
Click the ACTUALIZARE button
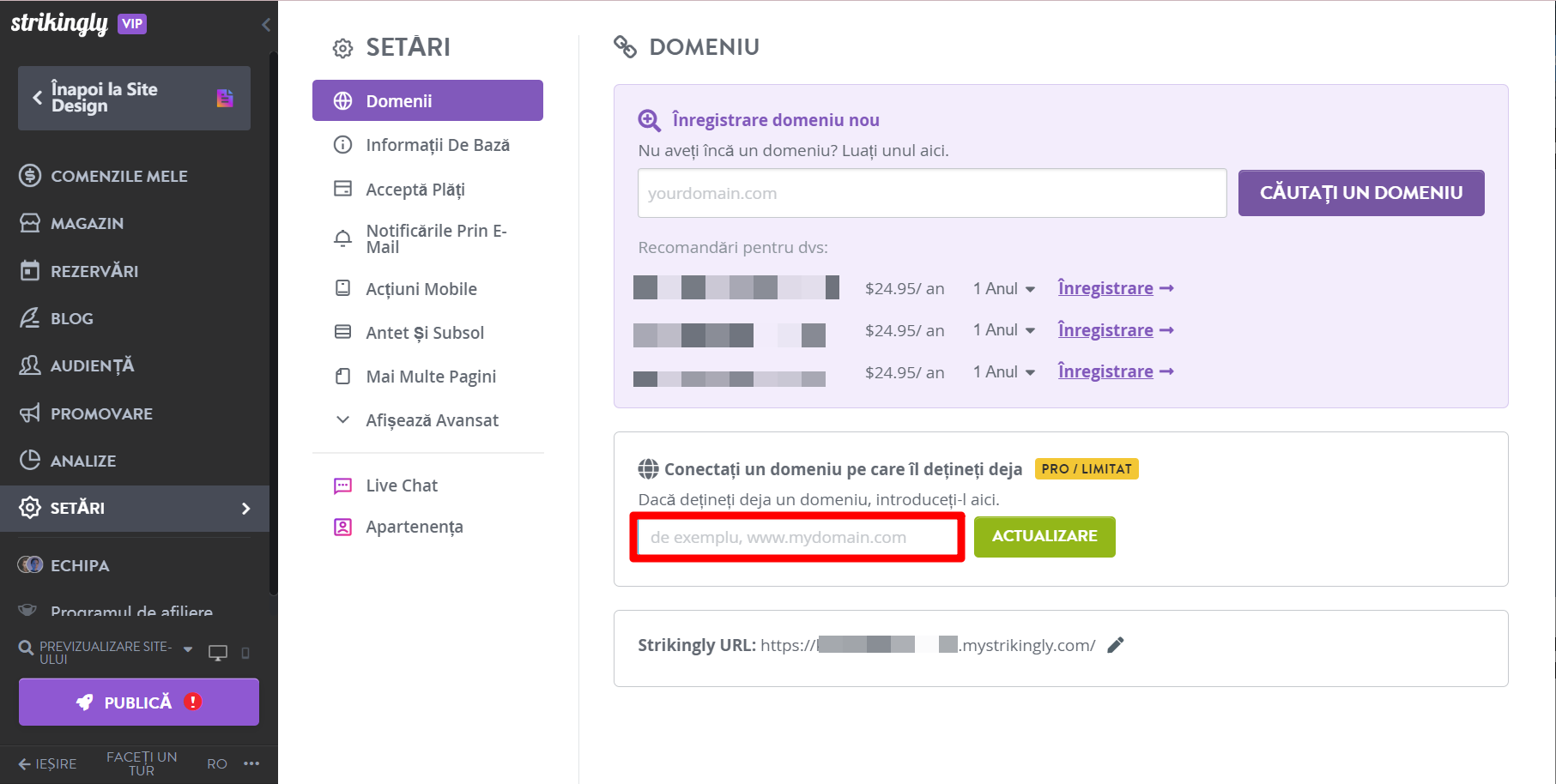pos(1044,536)
